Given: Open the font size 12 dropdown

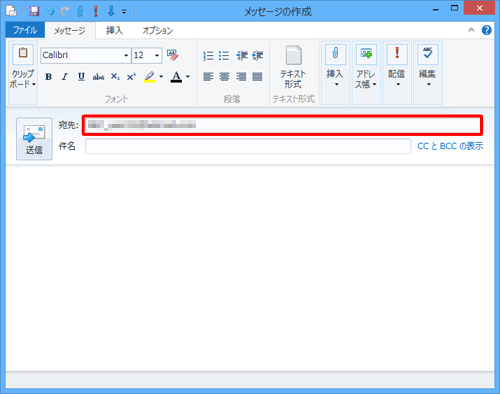Looking at the screenshot, I should point(157,55).
